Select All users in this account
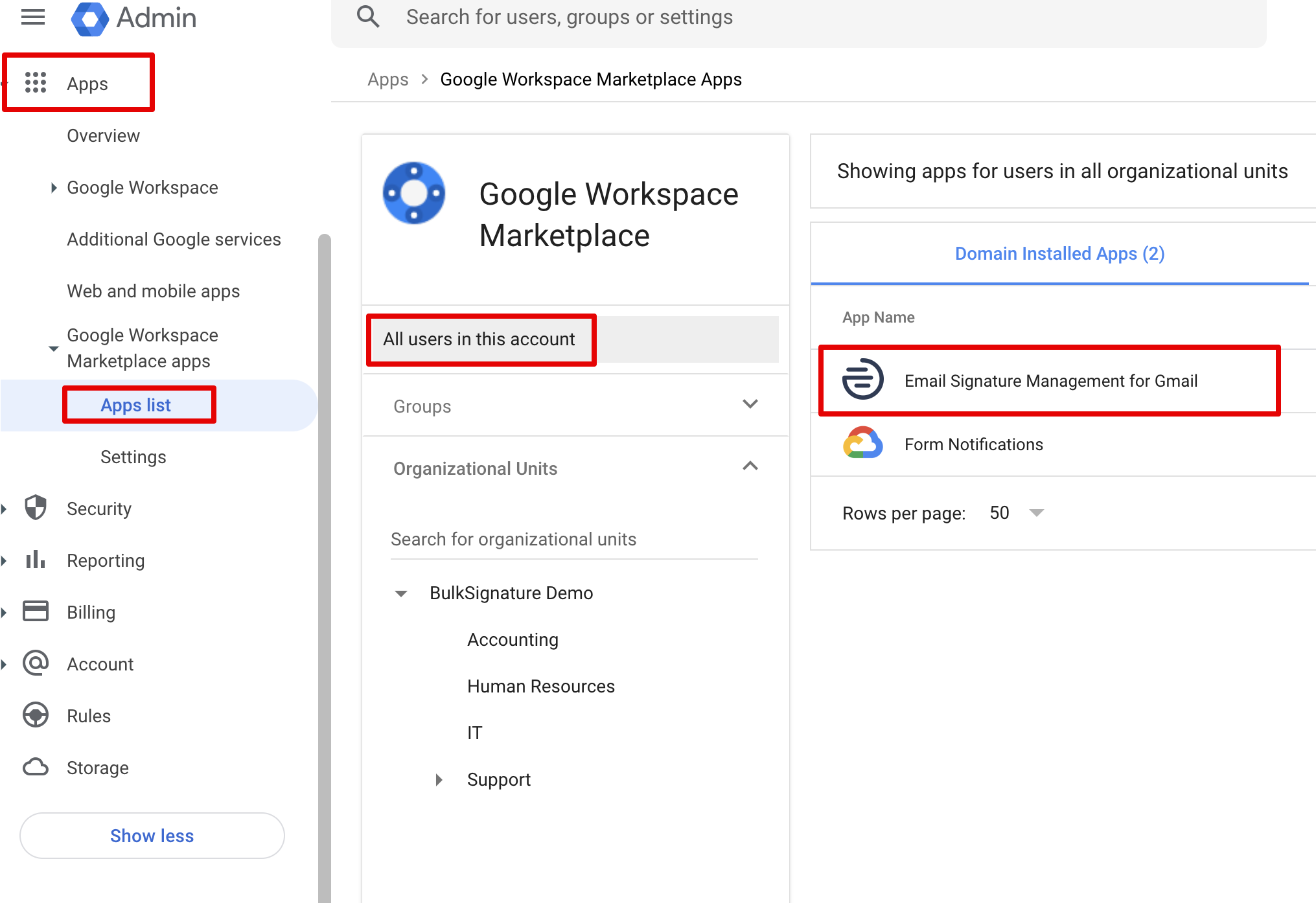Viewport: 1316px width, 903px height. coord(479,339)
